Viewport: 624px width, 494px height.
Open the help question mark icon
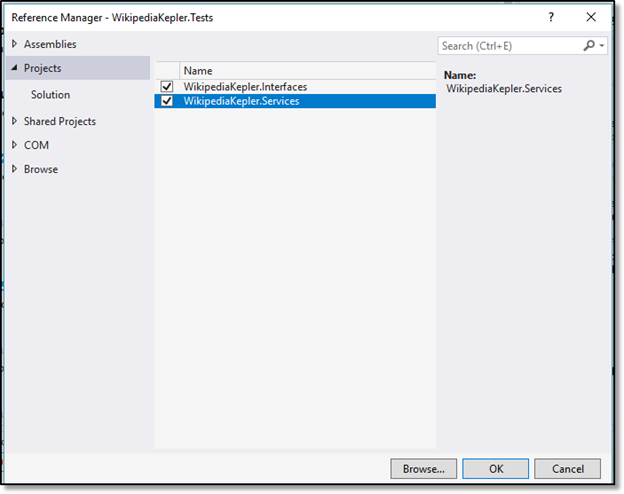(551, 17)
